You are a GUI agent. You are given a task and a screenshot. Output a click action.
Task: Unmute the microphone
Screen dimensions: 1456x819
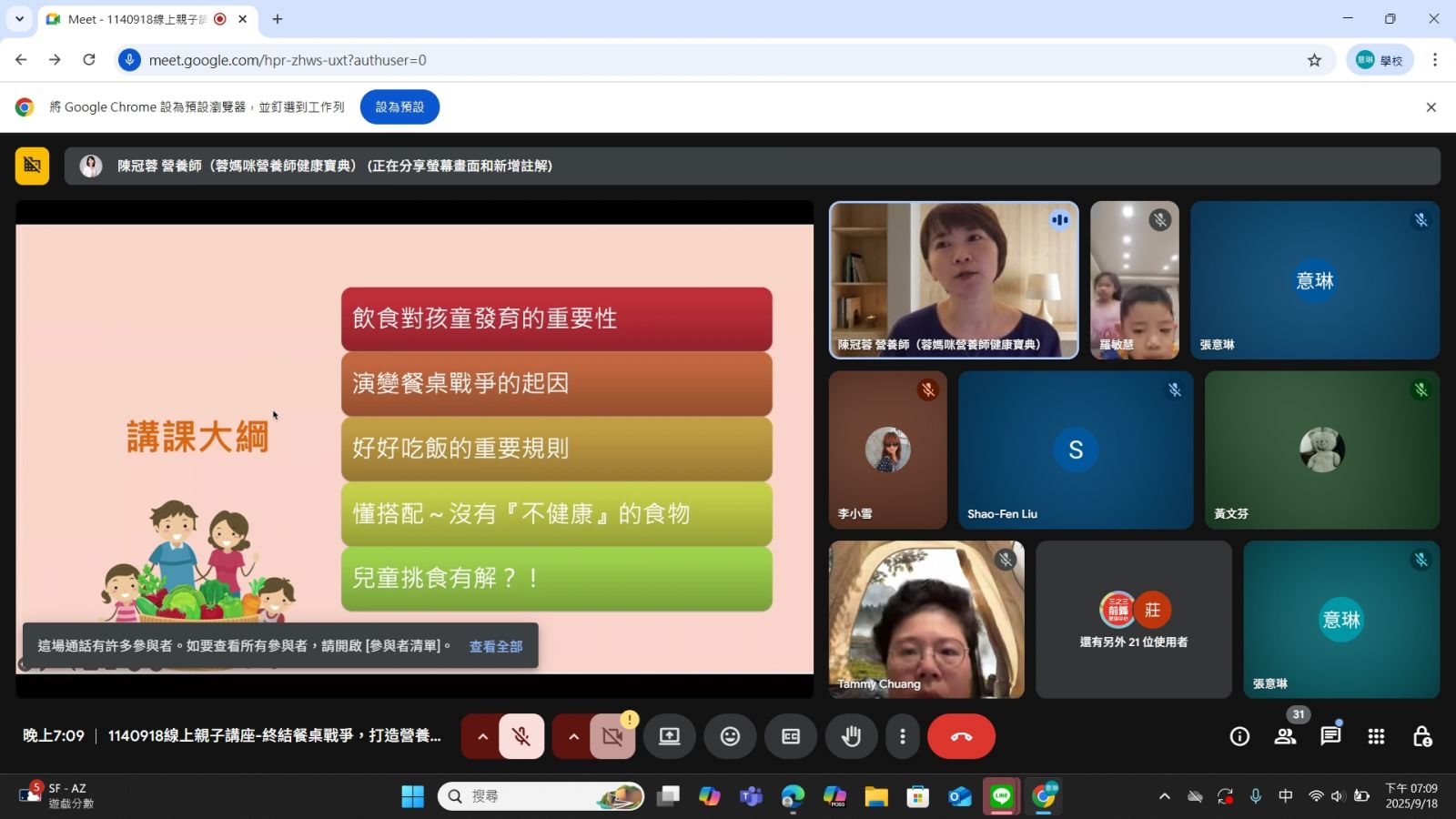tap(521, 736)
